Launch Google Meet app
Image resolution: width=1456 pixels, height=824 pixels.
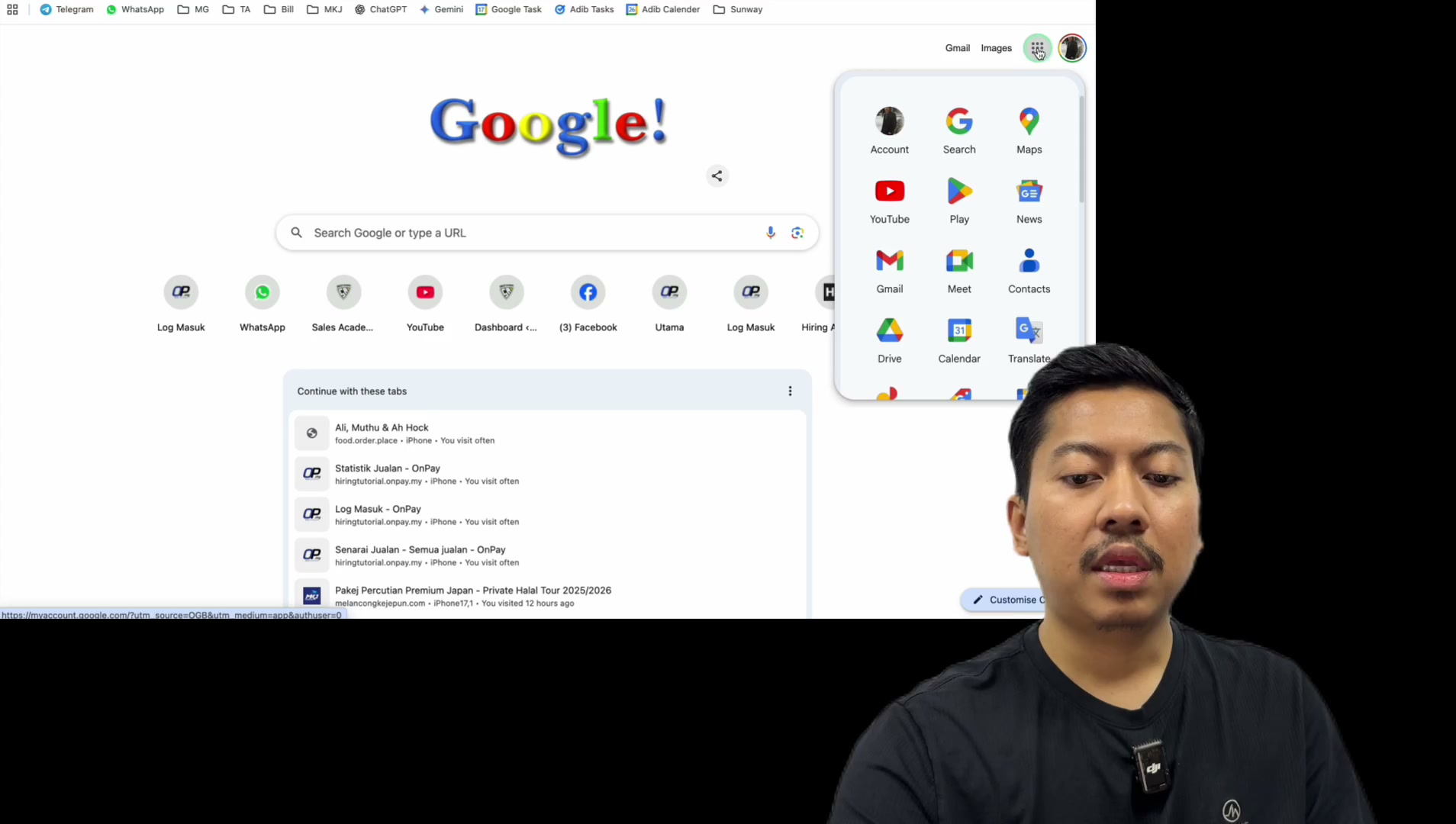(x=959, y=271)
